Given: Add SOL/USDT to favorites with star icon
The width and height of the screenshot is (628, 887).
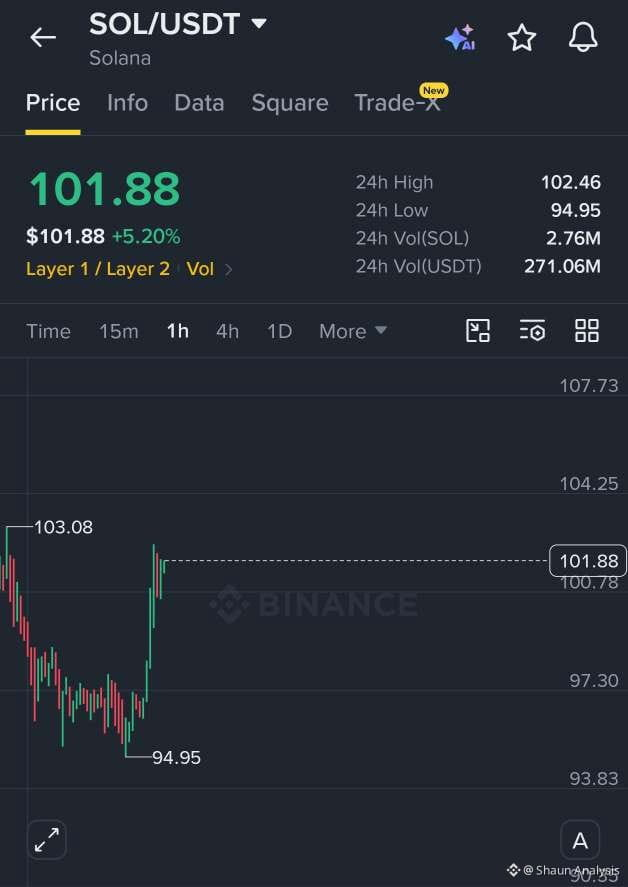Looking at the screenshot, I should pos(521,38).
